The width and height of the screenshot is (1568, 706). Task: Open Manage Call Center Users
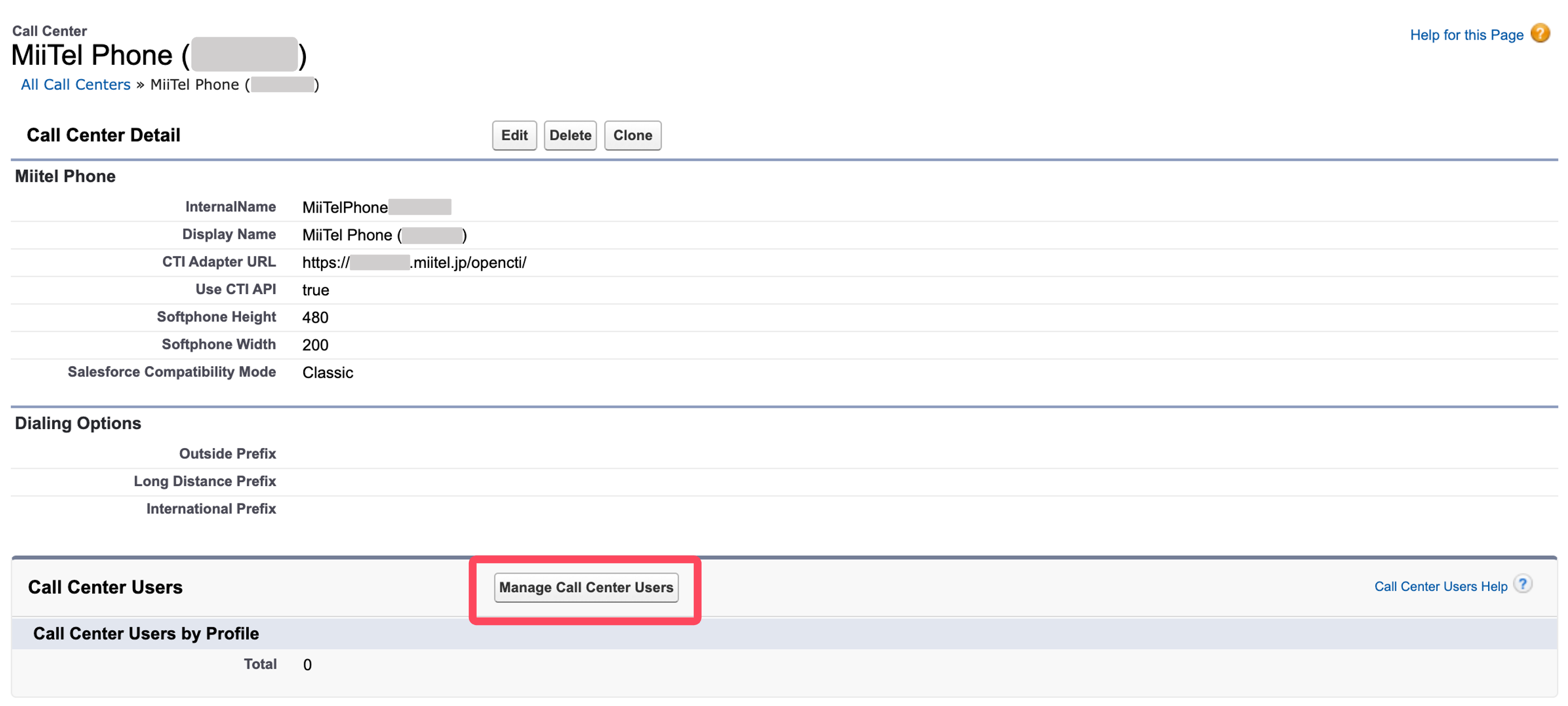click(586, 587)
